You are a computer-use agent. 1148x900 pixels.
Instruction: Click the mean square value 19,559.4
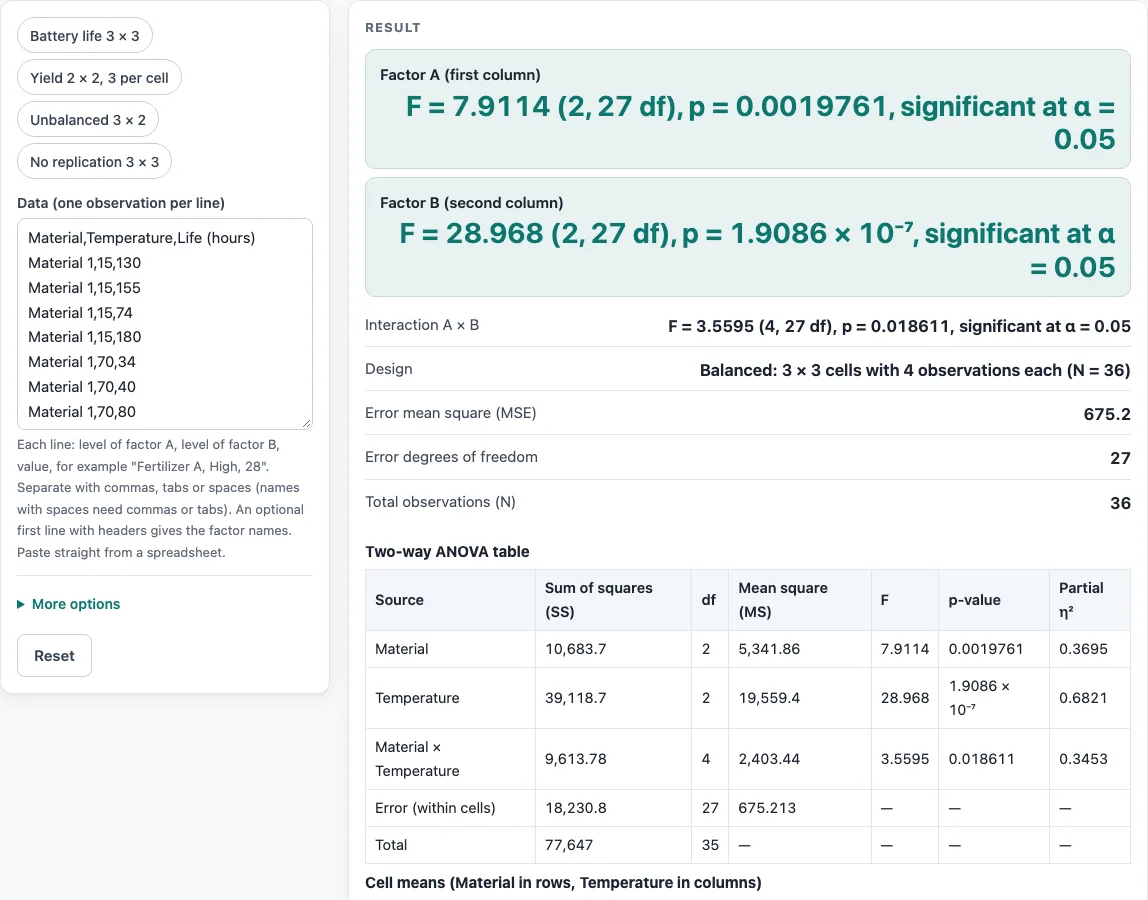(769, 698)
